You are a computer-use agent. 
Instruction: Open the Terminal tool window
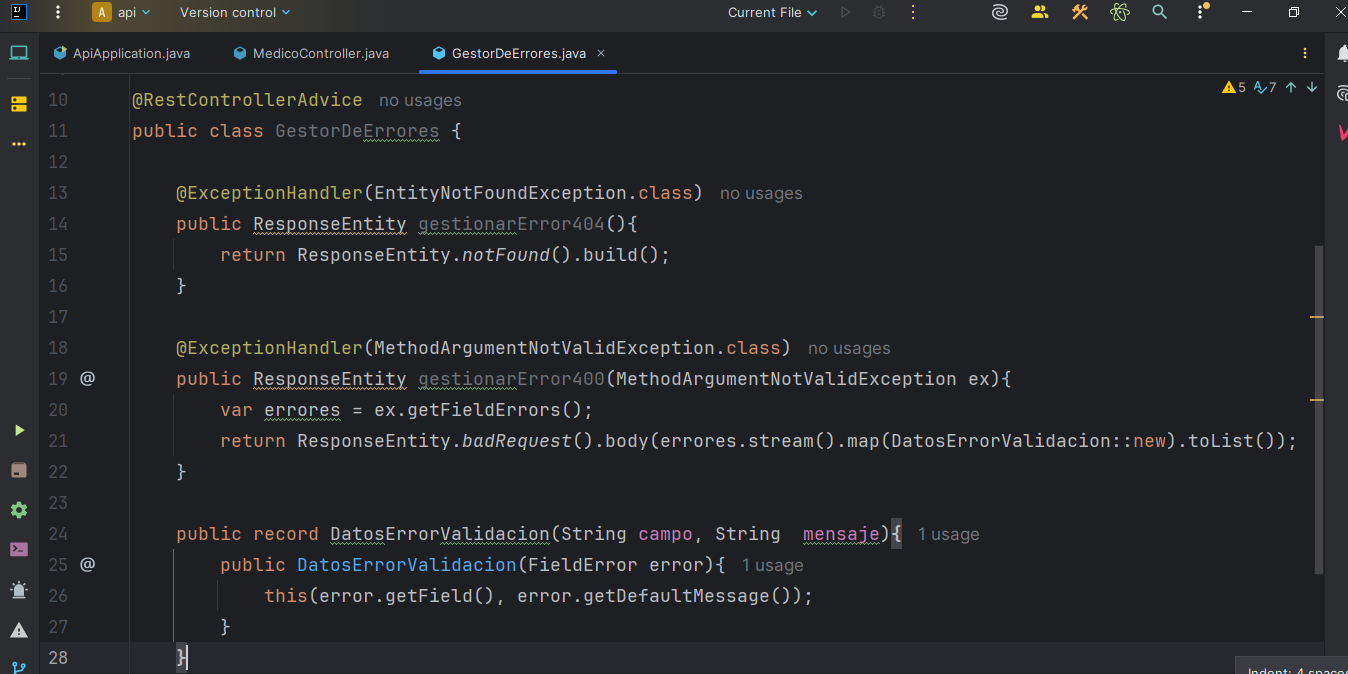pos(19,549)
